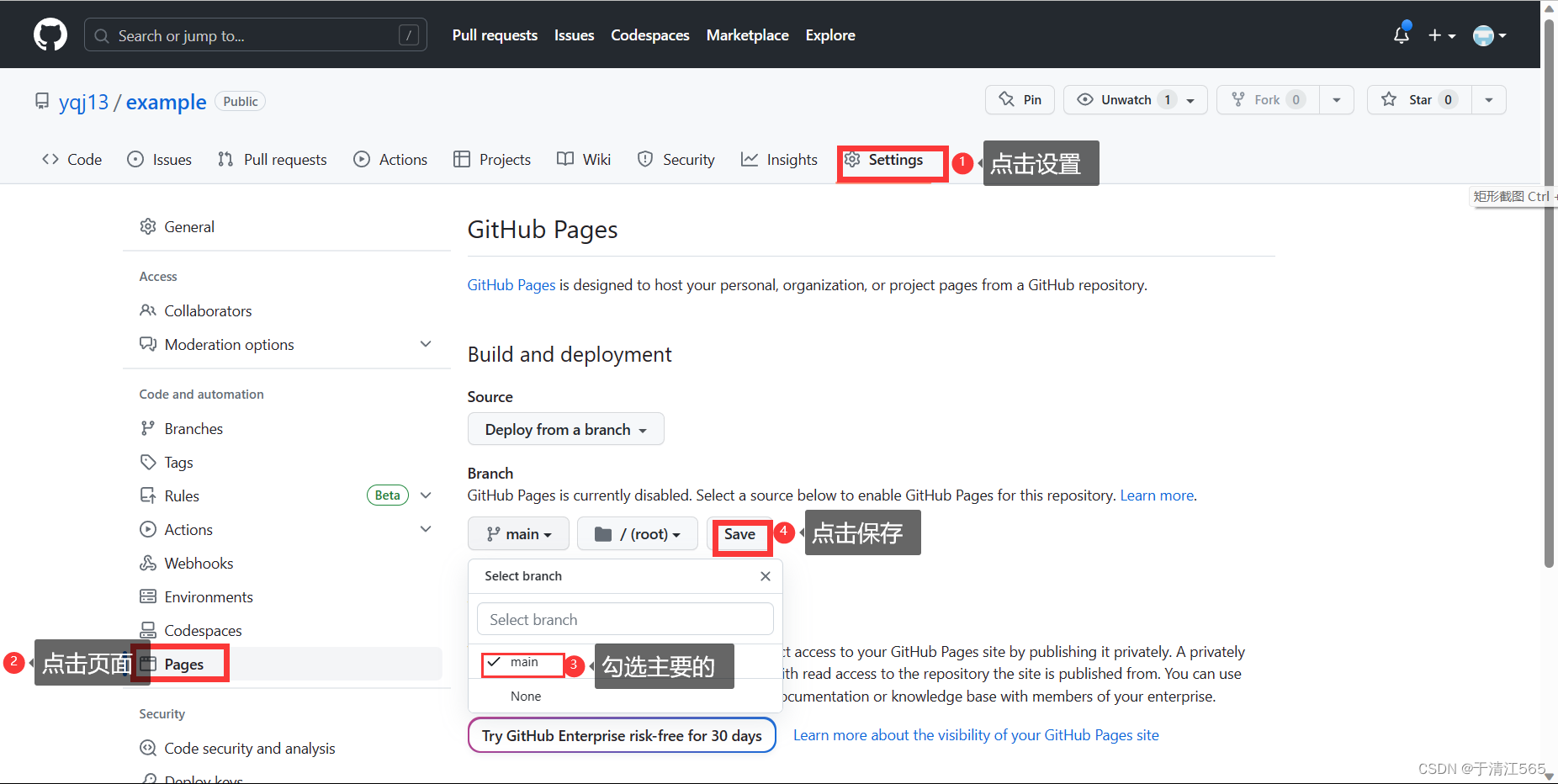Open the yqj13 user profile link

(x=83, y=103)
